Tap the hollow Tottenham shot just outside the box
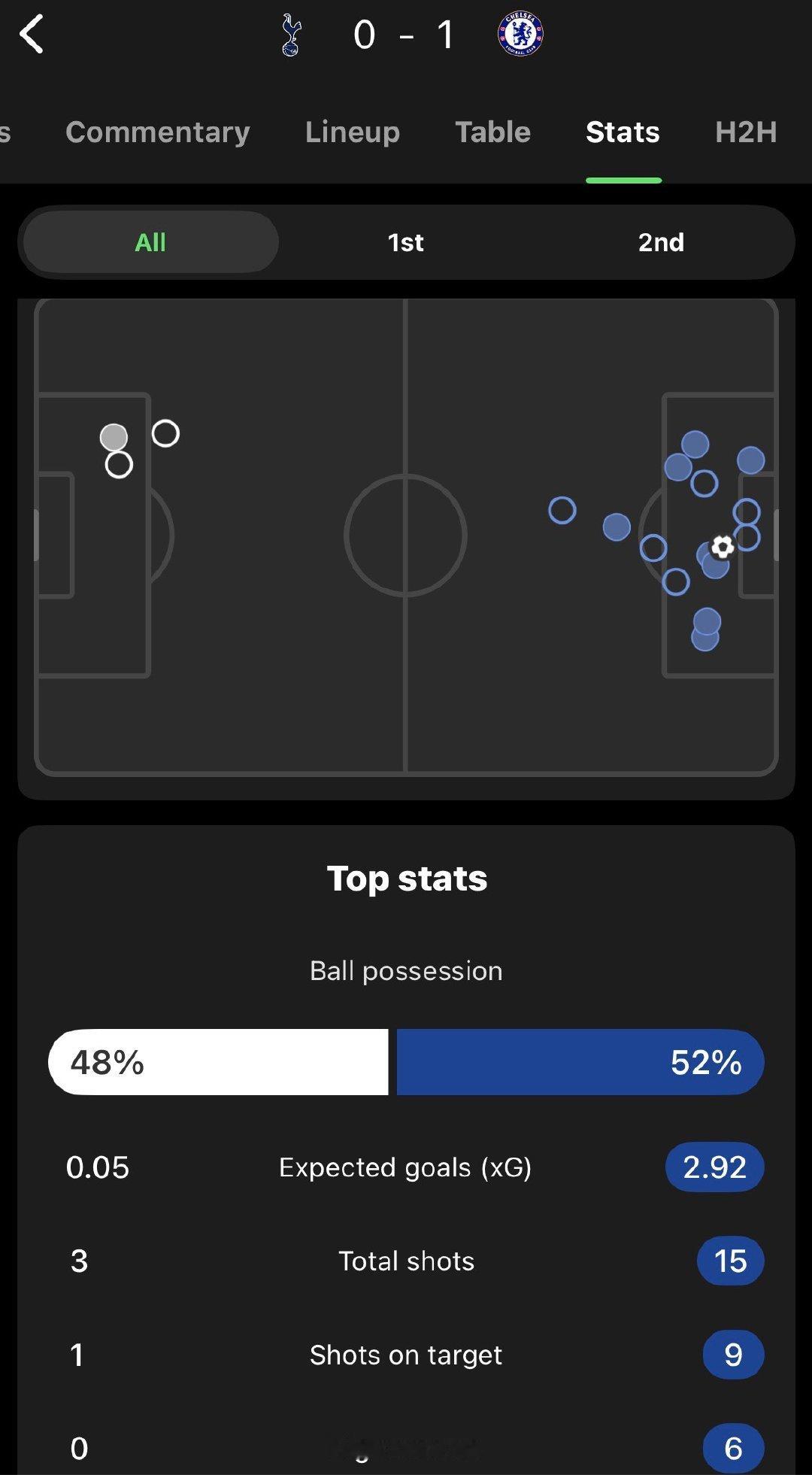 [x=165, y=433]
